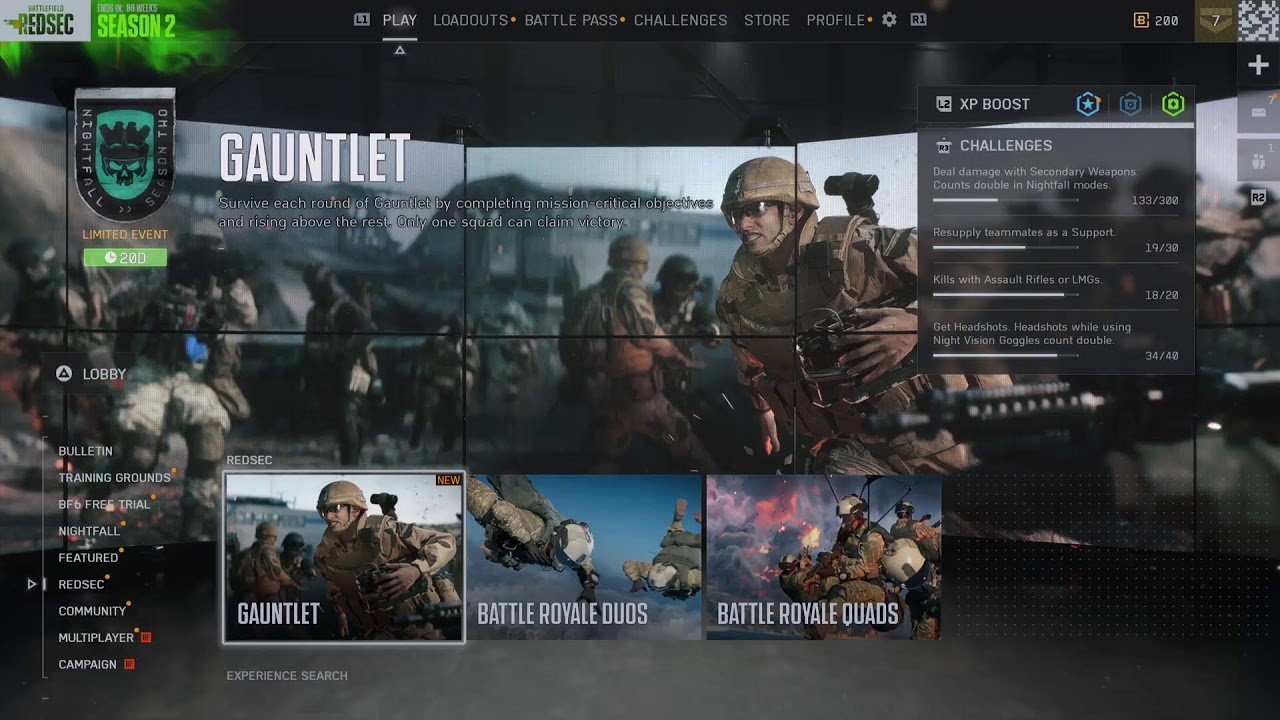Open the messages inbox icon with 7 notifications
1280x720 pixels.
[1258, 111]
